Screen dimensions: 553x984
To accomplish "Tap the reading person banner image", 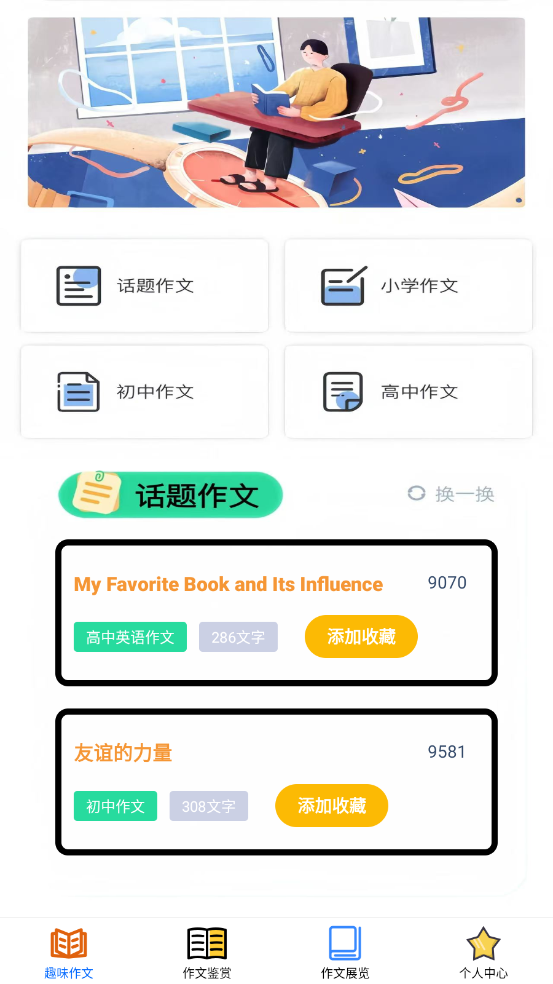I will 276,112.
